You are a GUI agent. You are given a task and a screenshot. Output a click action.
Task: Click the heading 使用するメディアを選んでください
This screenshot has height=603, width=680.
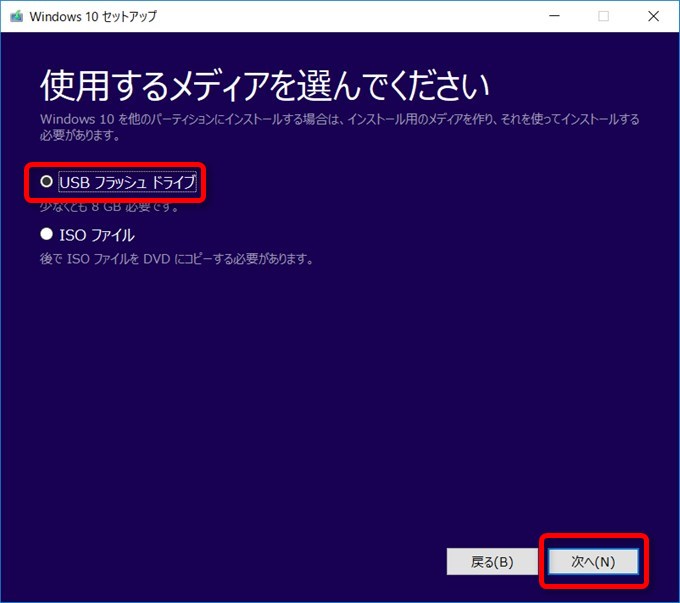[265, 85]
